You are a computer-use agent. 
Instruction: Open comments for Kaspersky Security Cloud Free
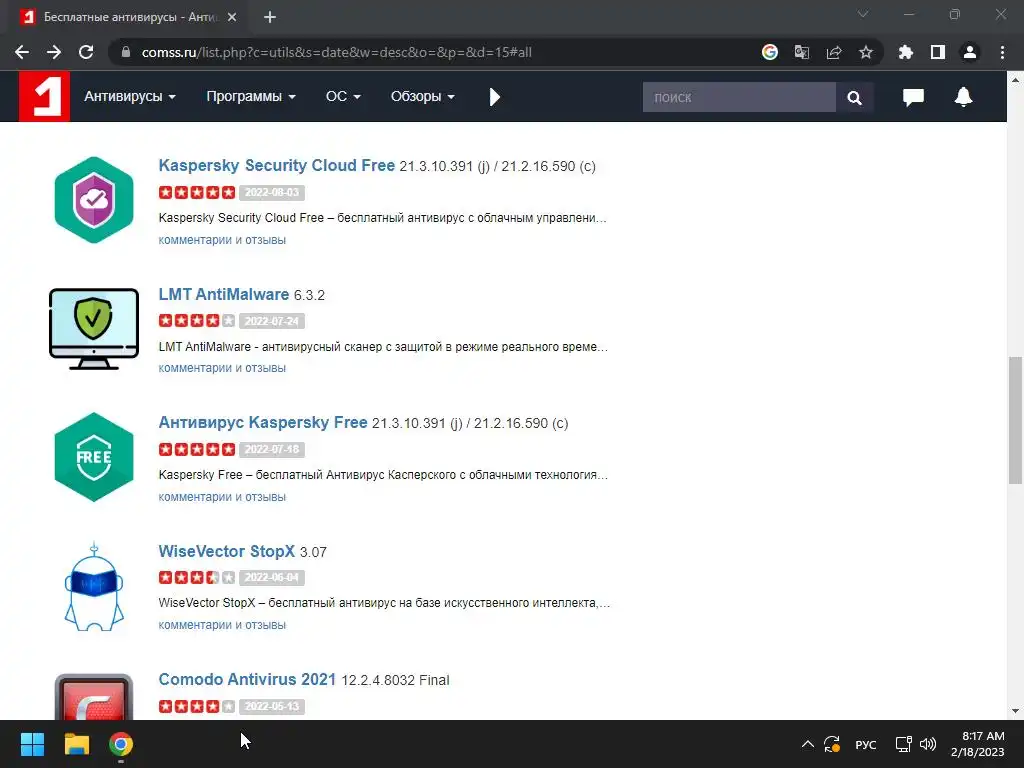coord(222,240)
